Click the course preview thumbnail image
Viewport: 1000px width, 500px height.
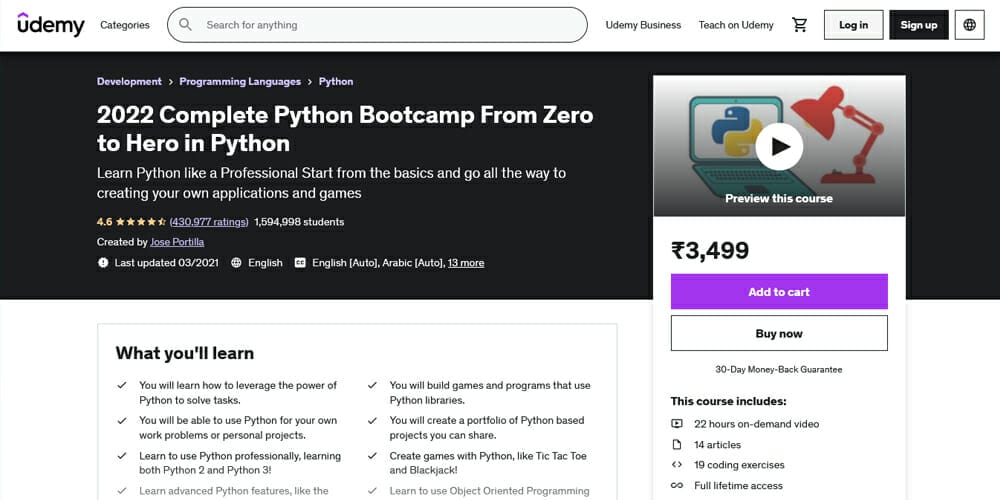coord(779,146)
